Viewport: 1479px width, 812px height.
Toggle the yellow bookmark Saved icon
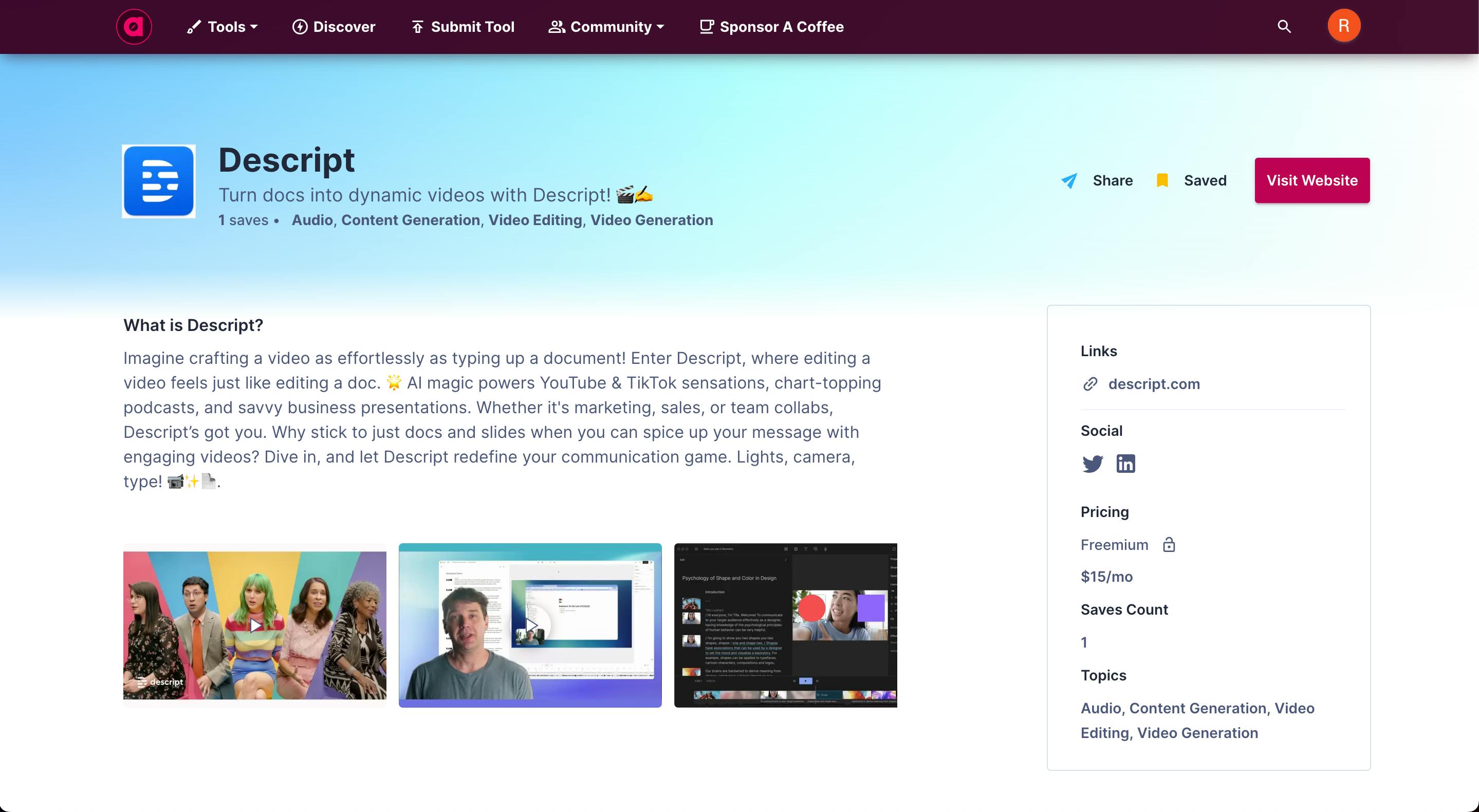(x=1162, y=180)
